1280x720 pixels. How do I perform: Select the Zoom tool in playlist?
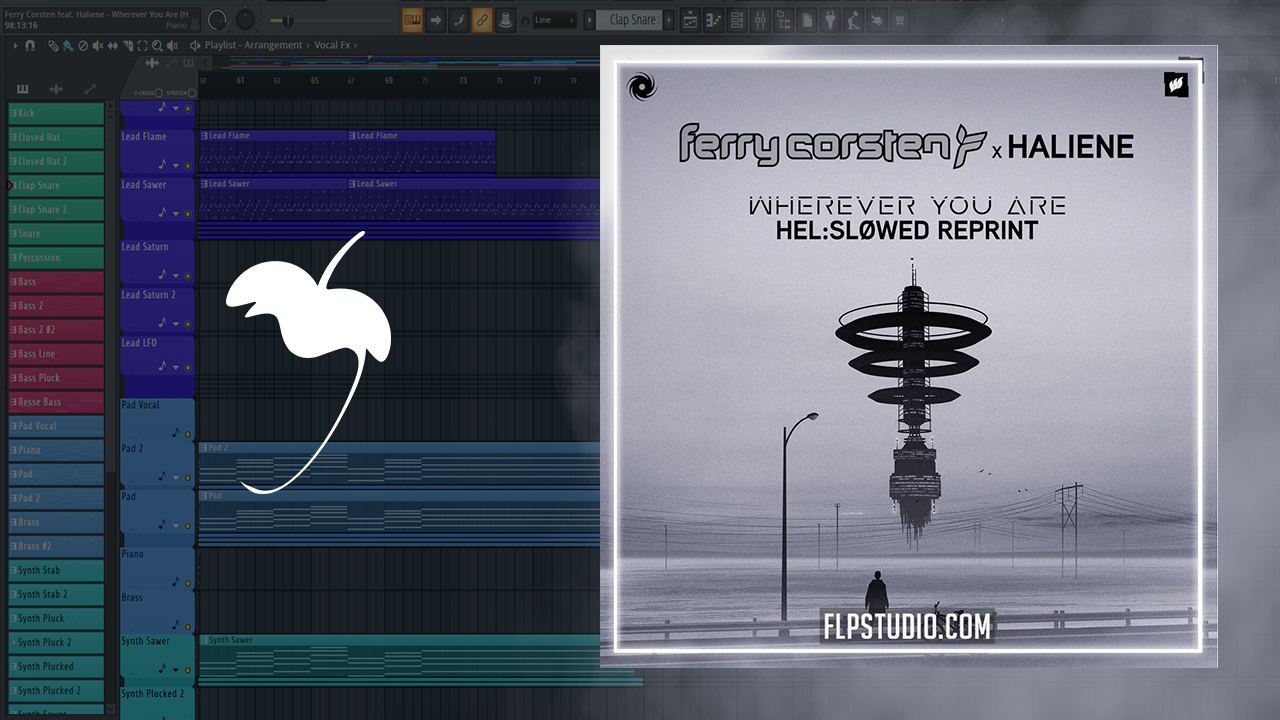tap(157, 45)
